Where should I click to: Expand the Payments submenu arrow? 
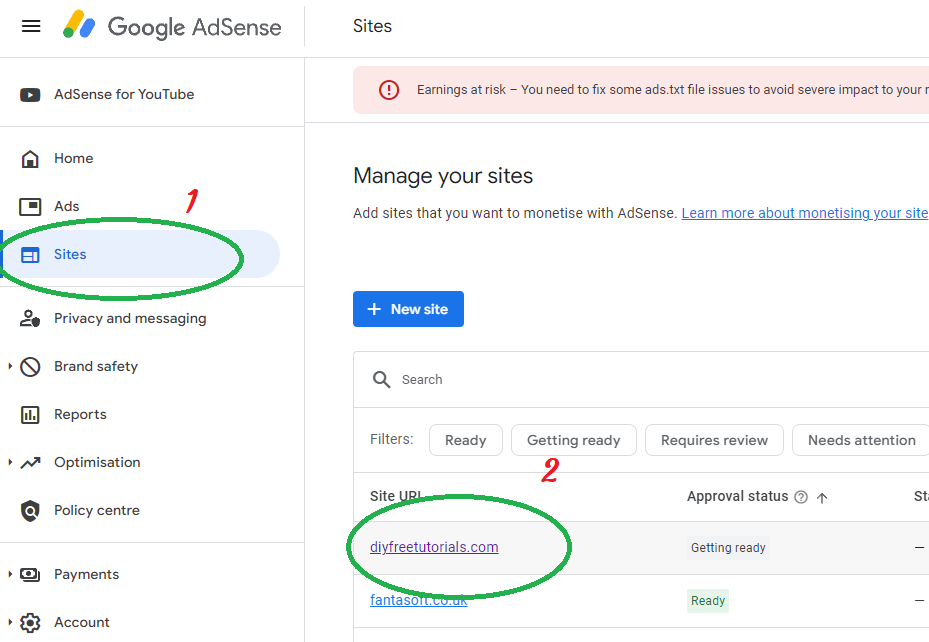10,574
